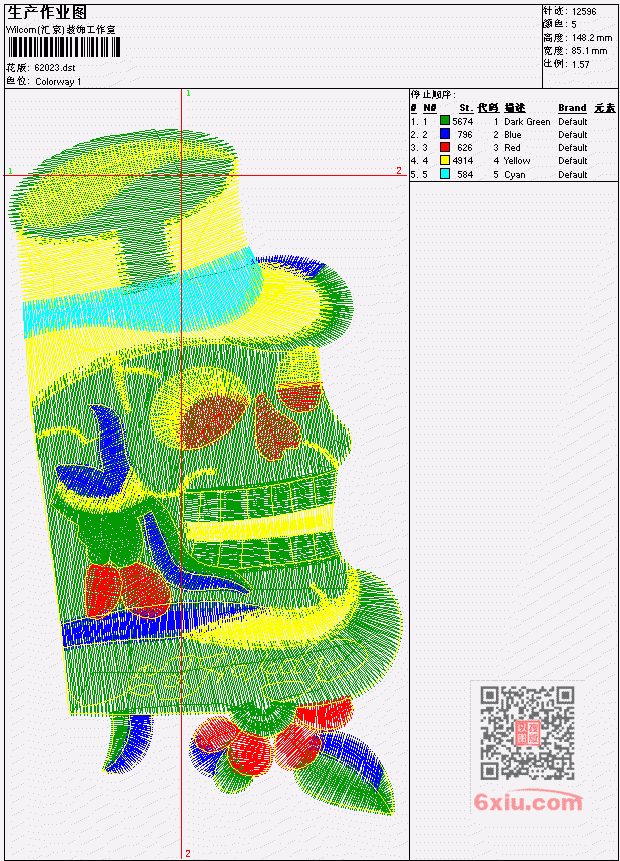Click the 'St.' column header
Screen dimensions: 620x861
466,108
